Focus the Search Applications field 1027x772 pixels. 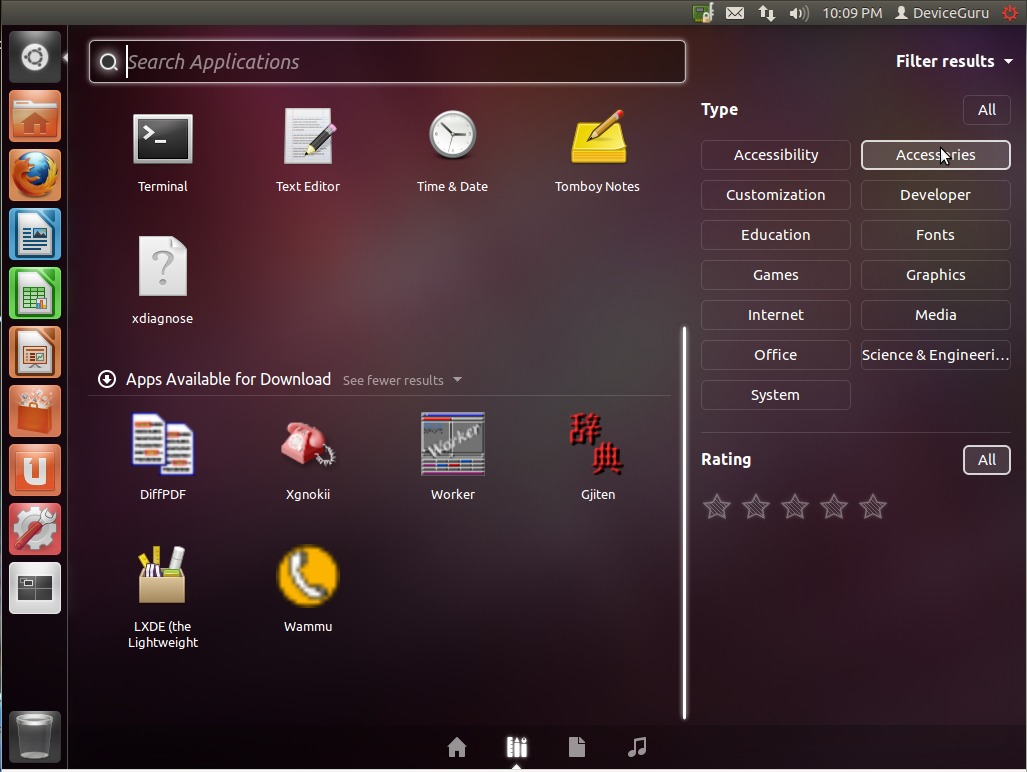pyautogui.click(x=387, y=62)
